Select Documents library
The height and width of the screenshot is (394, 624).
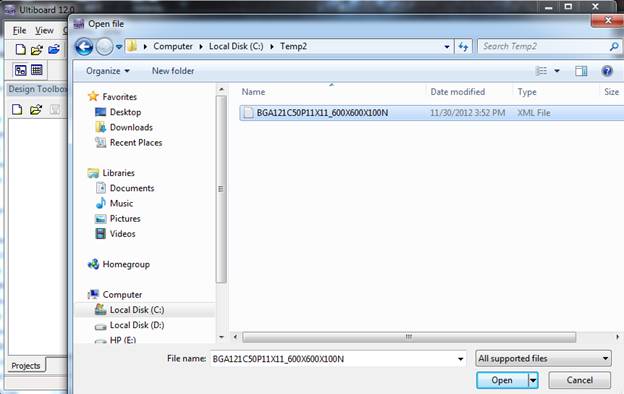point(132,188)
